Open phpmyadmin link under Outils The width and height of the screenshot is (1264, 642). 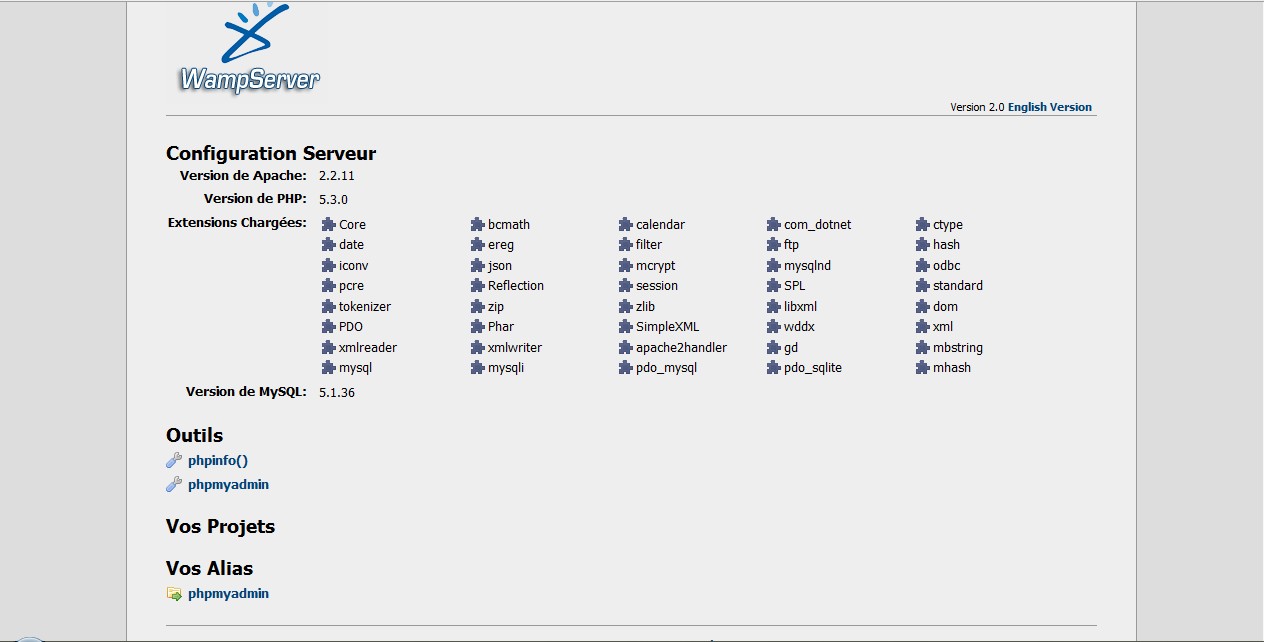pyautogui.click(x=228, y=485)
